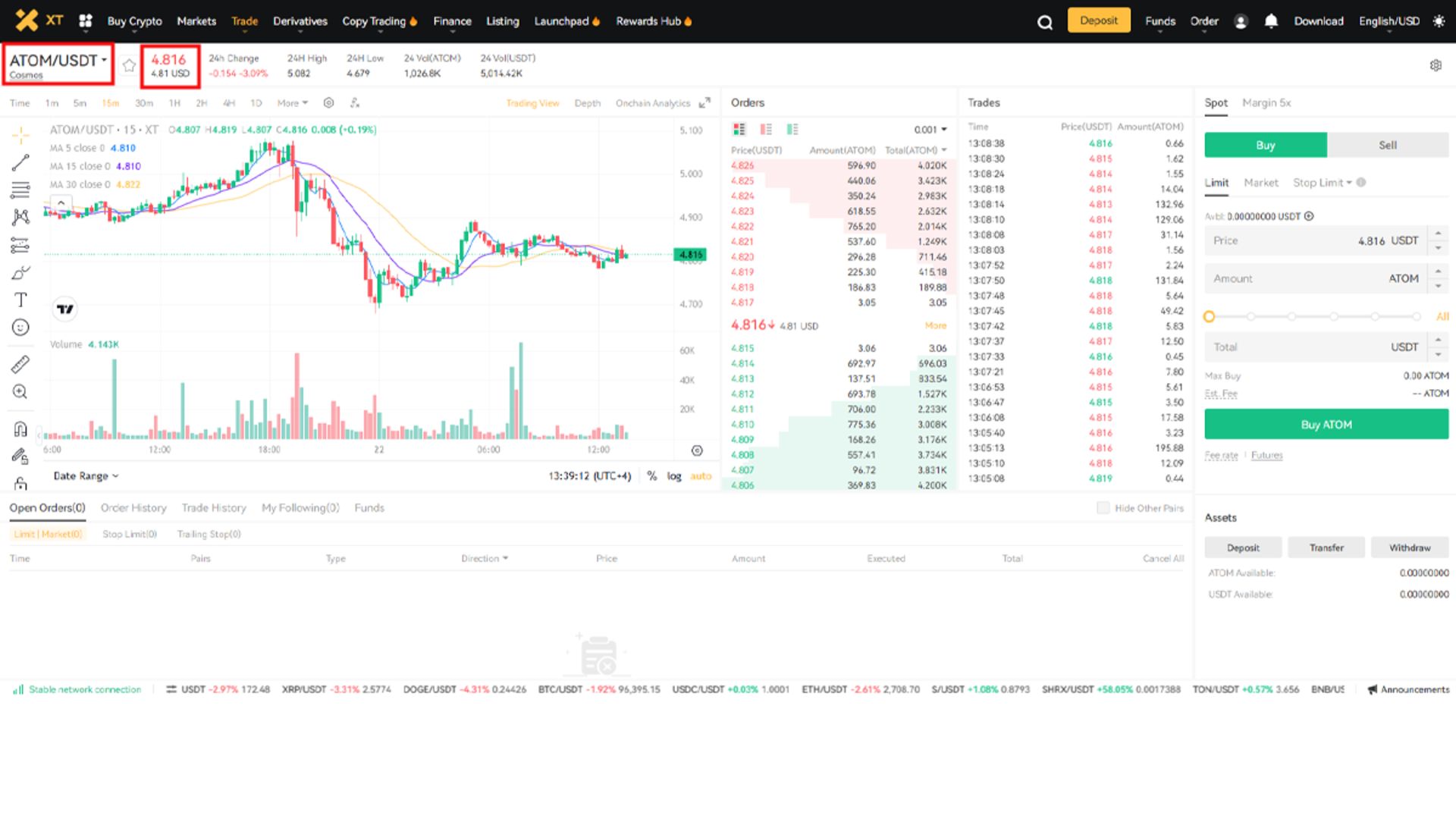Open the Derivatives menu

click(x=300, y=21)
